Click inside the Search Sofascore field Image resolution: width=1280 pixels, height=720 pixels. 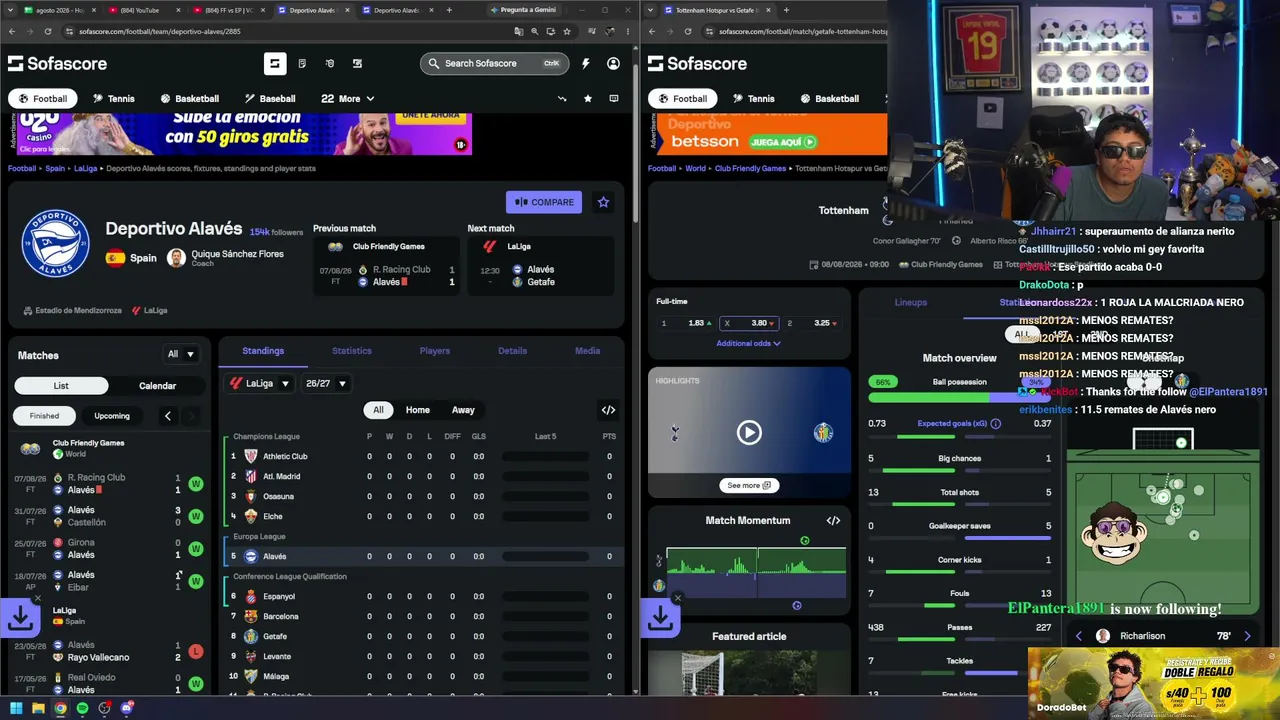point(494,63)
